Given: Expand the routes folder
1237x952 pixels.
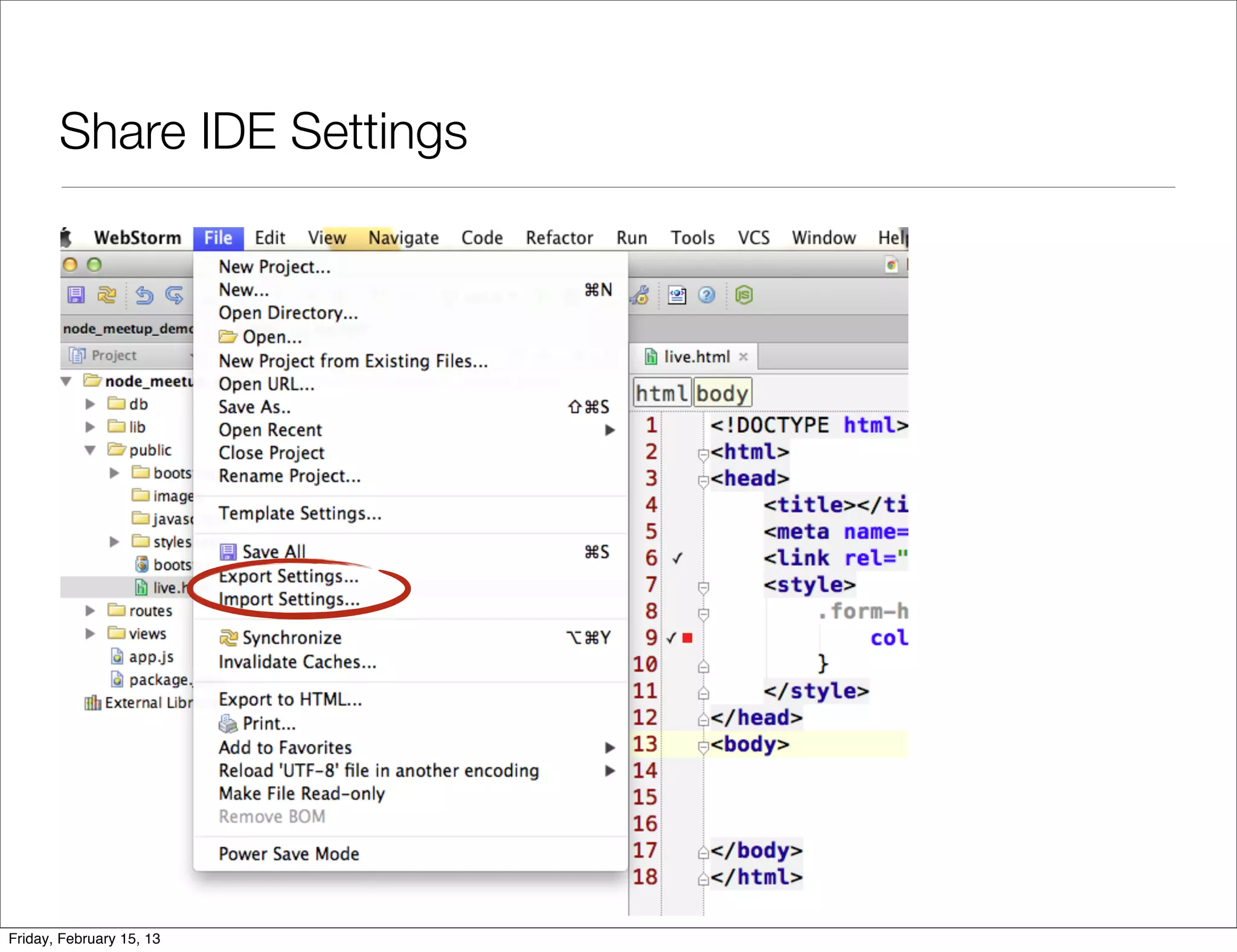Looking at the screenshot, I should point(91,611).
